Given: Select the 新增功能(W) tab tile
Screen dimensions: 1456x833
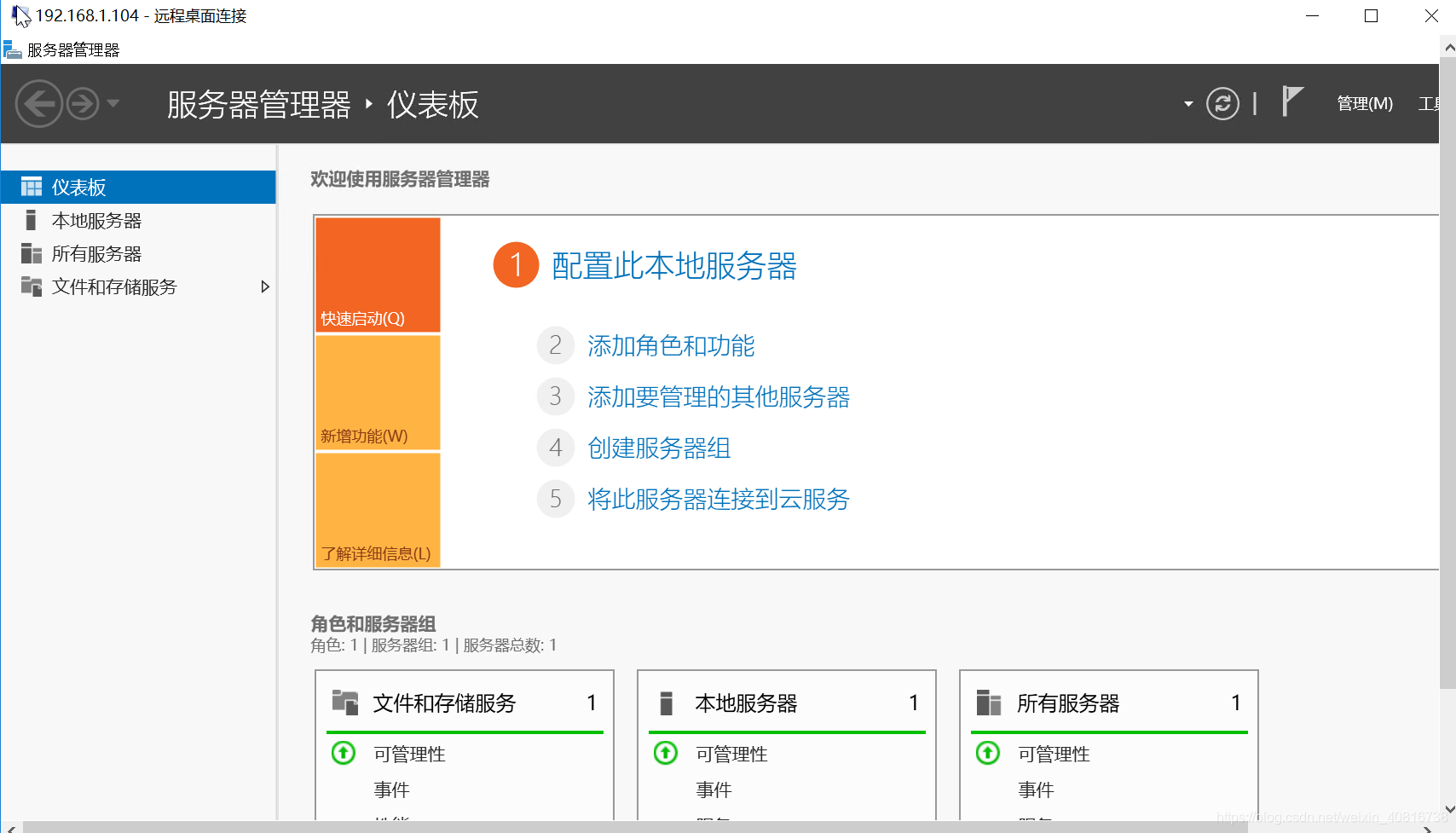Looking at the screenshot, I should (378, 392).
